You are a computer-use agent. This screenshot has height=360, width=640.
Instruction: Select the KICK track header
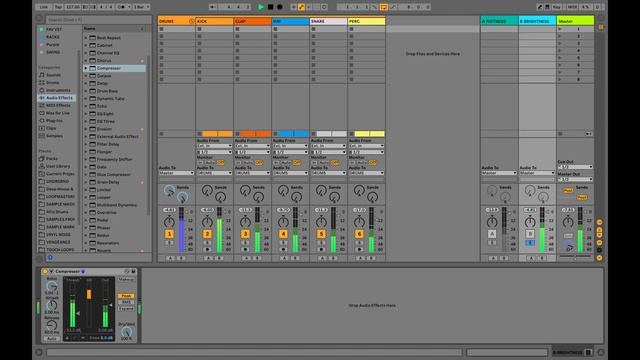[215, 21]
